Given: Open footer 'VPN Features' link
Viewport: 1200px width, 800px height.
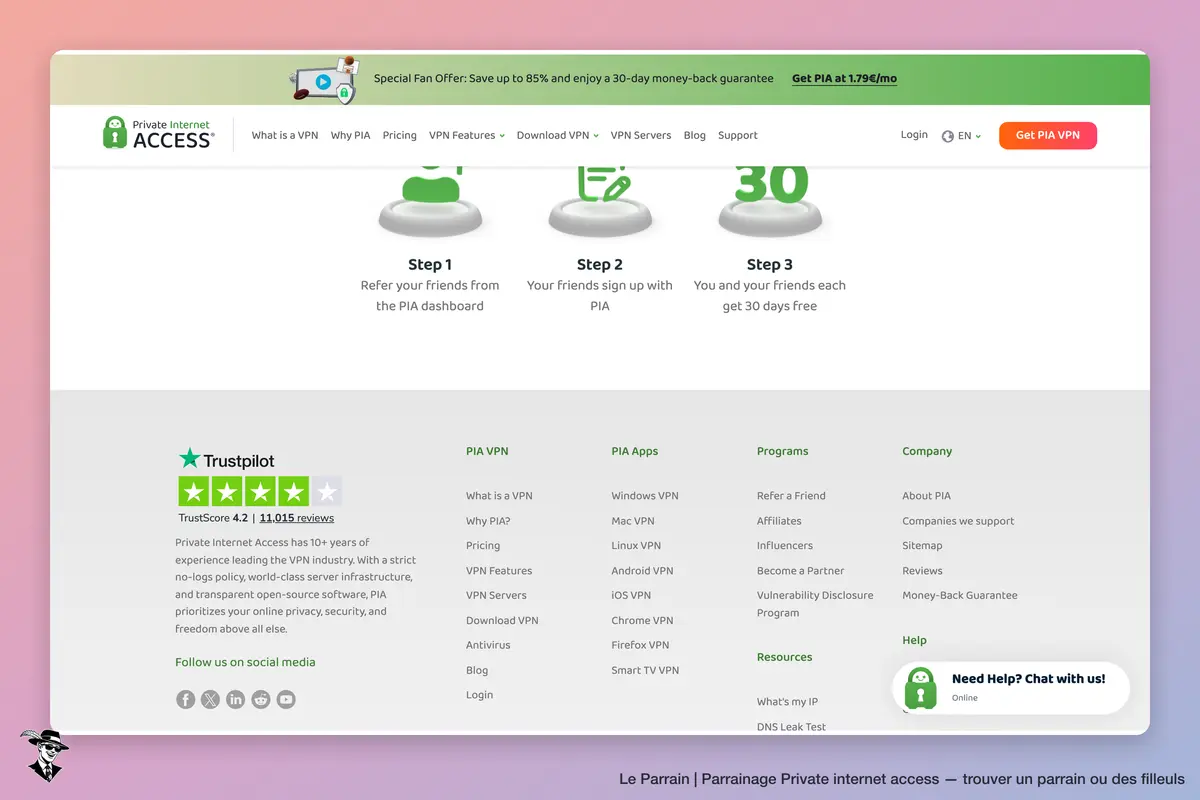Looking at the screenshot, I should click(499, 571).
